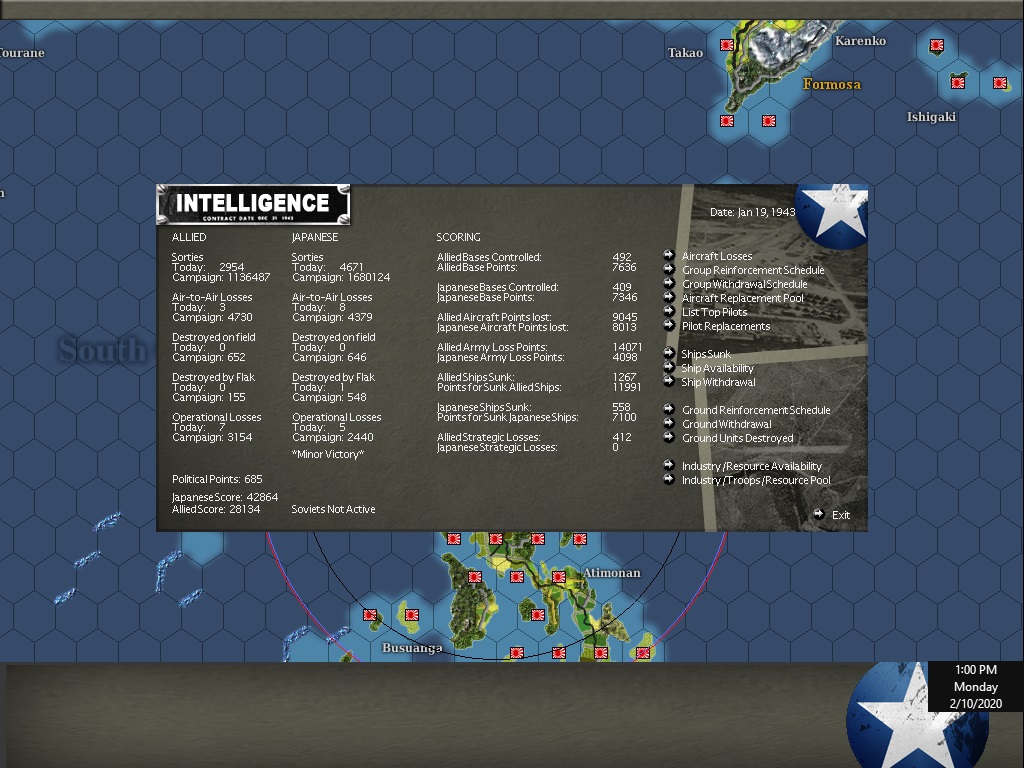Viewport: 1024px width, 768px height.
Task: Open Ship Withdrawal list
Action: click(718, 382)
